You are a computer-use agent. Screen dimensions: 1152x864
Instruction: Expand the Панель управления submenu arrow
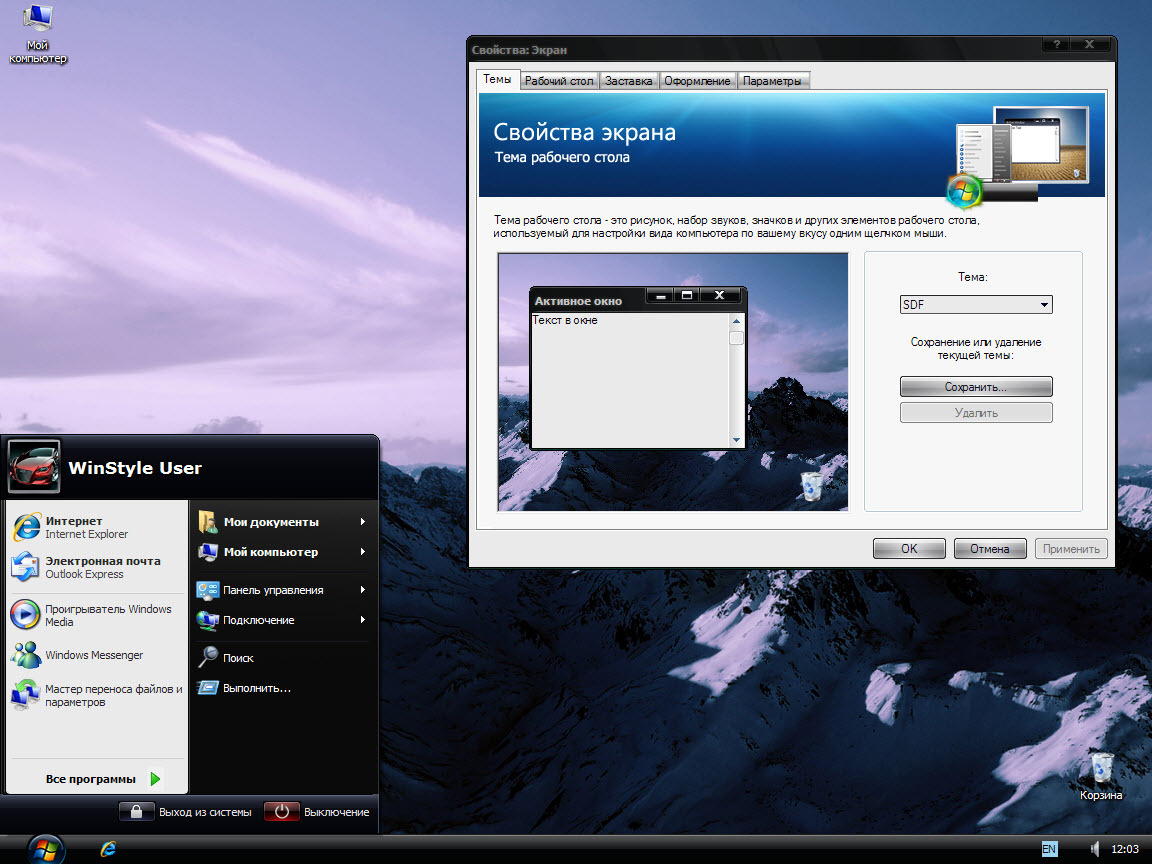point(363,590)
